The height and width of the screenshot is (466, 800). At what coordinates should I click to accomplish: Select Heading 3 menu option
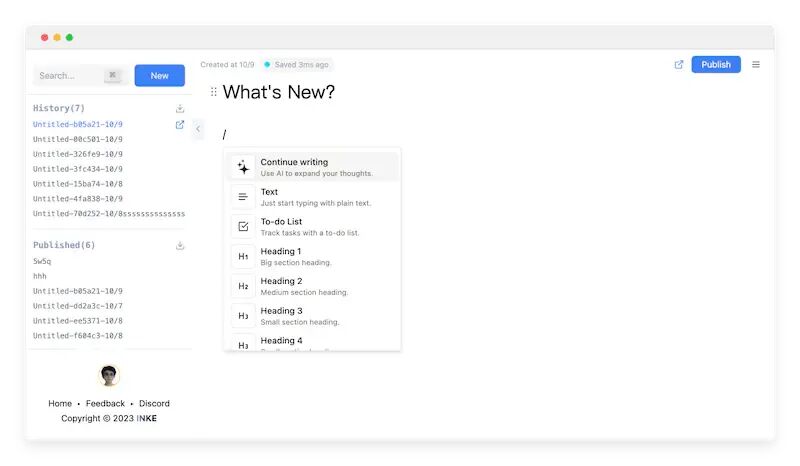click(312, 315)
